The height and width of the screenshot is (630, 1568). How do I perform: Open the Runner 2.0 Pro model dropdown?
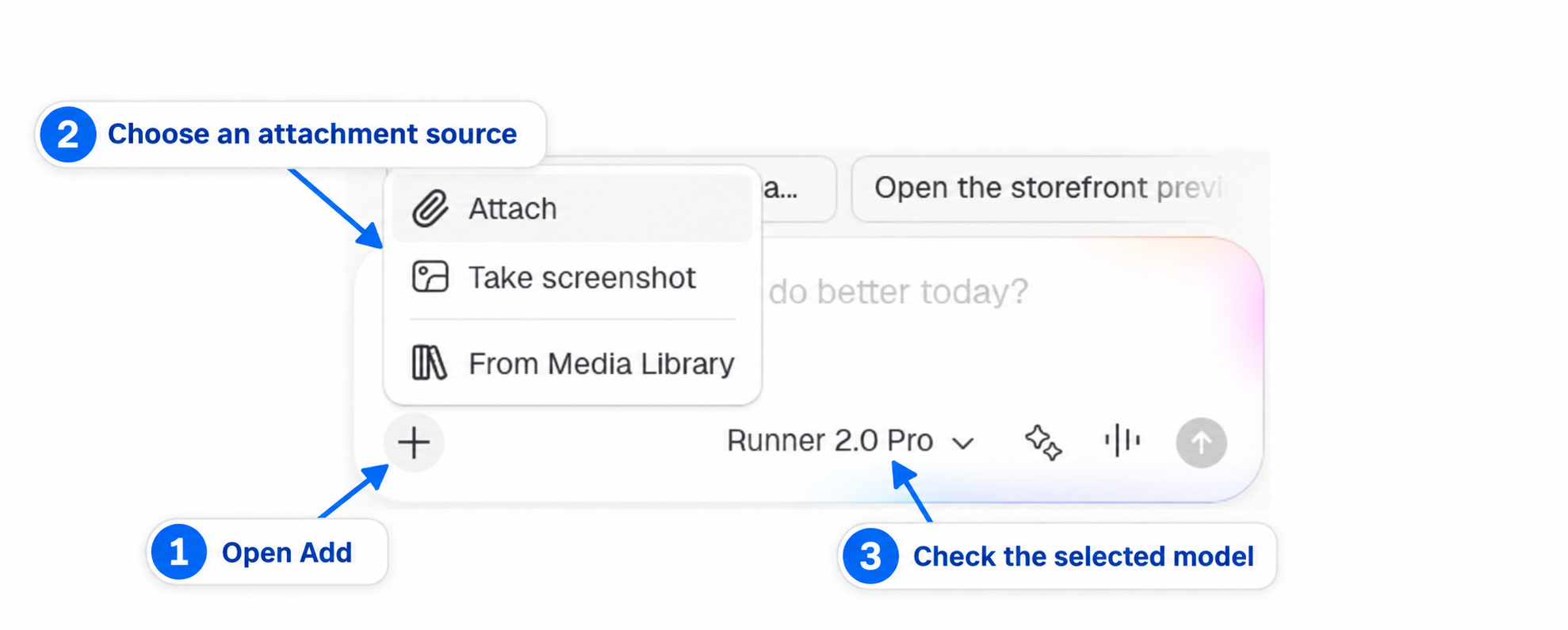tap(851, 441)
